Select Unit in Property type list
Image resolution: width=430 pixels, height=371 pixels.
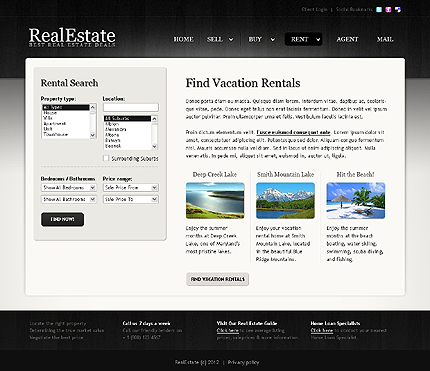[x=66, y=129]
